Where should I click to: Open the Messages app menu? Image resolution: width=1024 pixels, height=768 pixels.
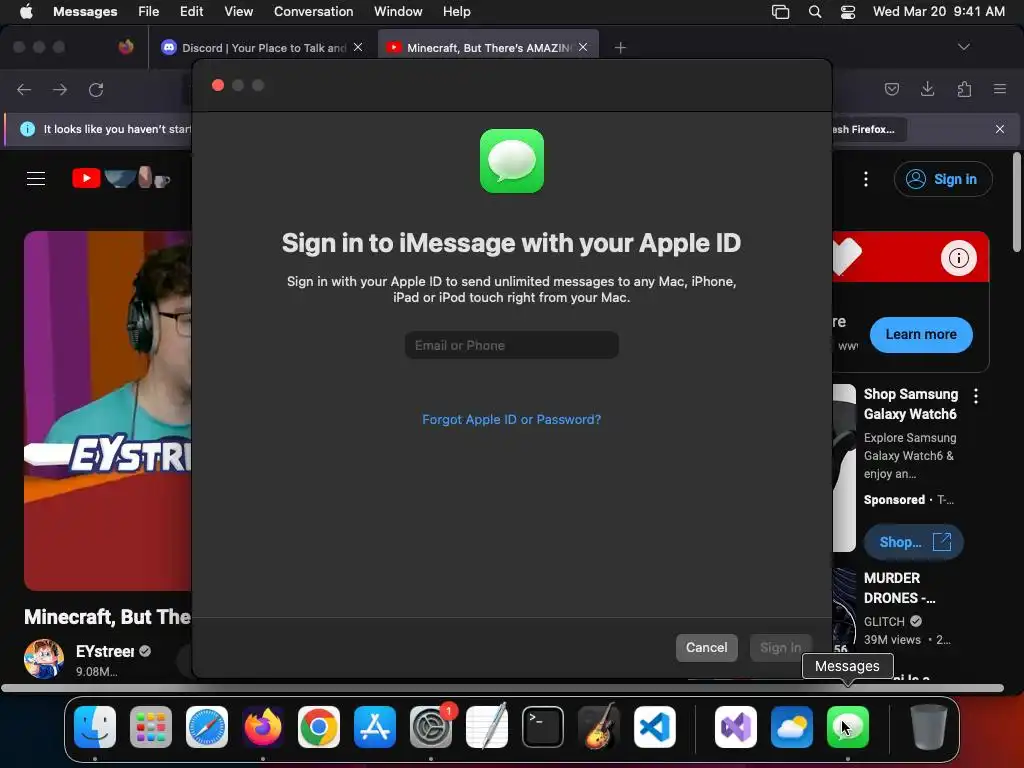85,11
